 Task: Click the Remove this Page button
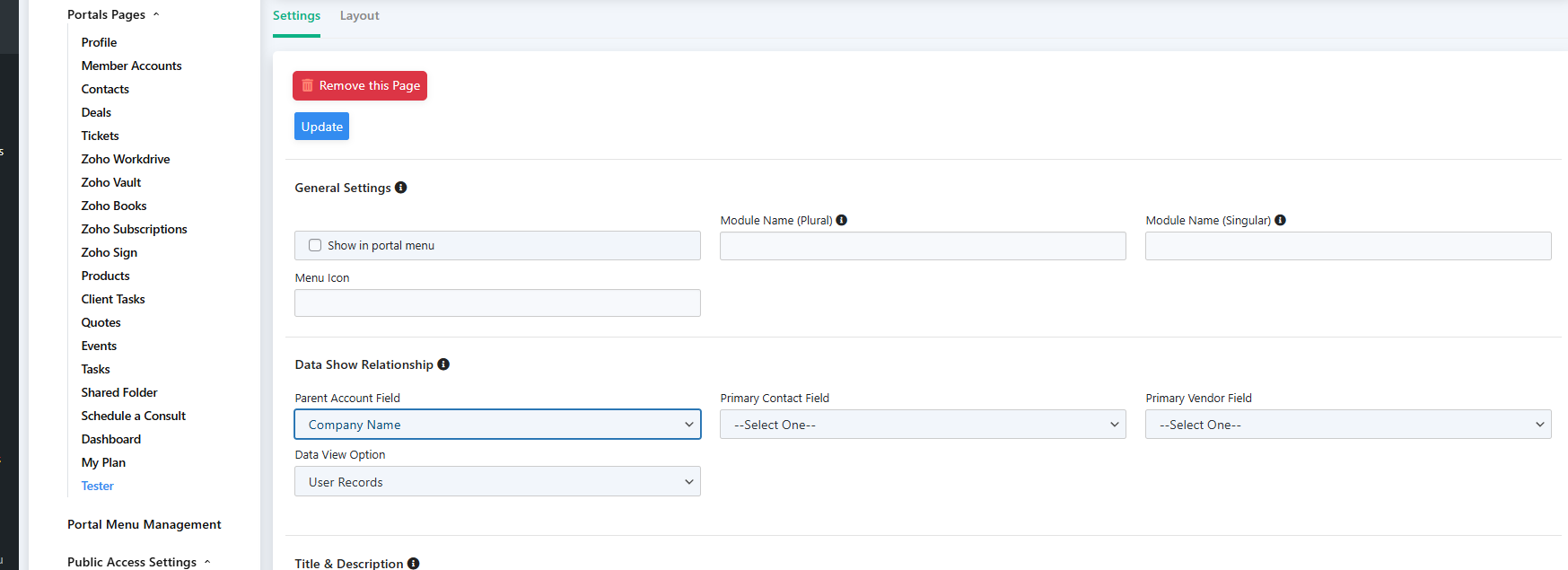click(x=360, y=86)
